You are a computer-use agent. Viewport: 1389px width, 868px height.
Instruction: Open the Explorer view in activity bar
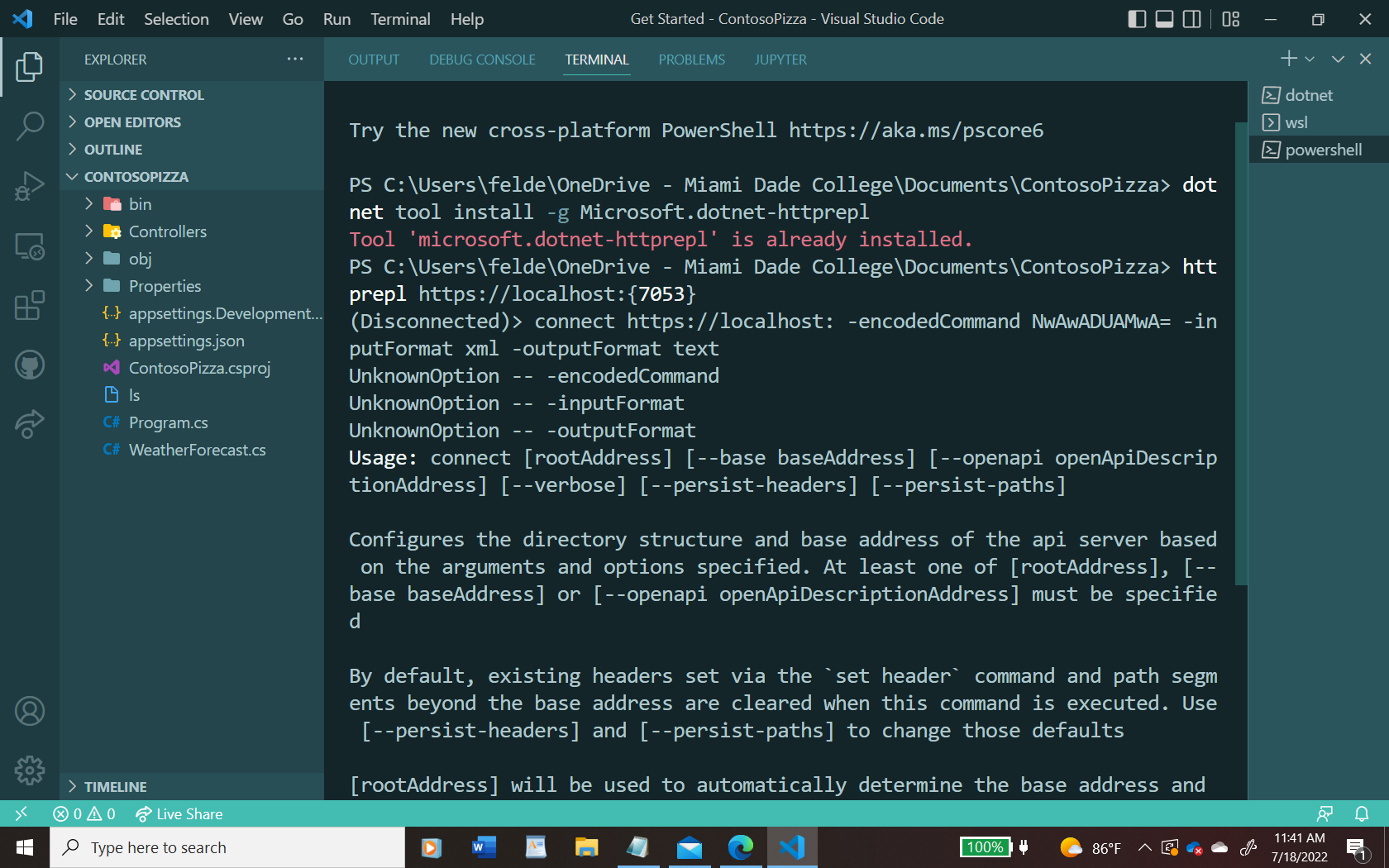[29, 67]
